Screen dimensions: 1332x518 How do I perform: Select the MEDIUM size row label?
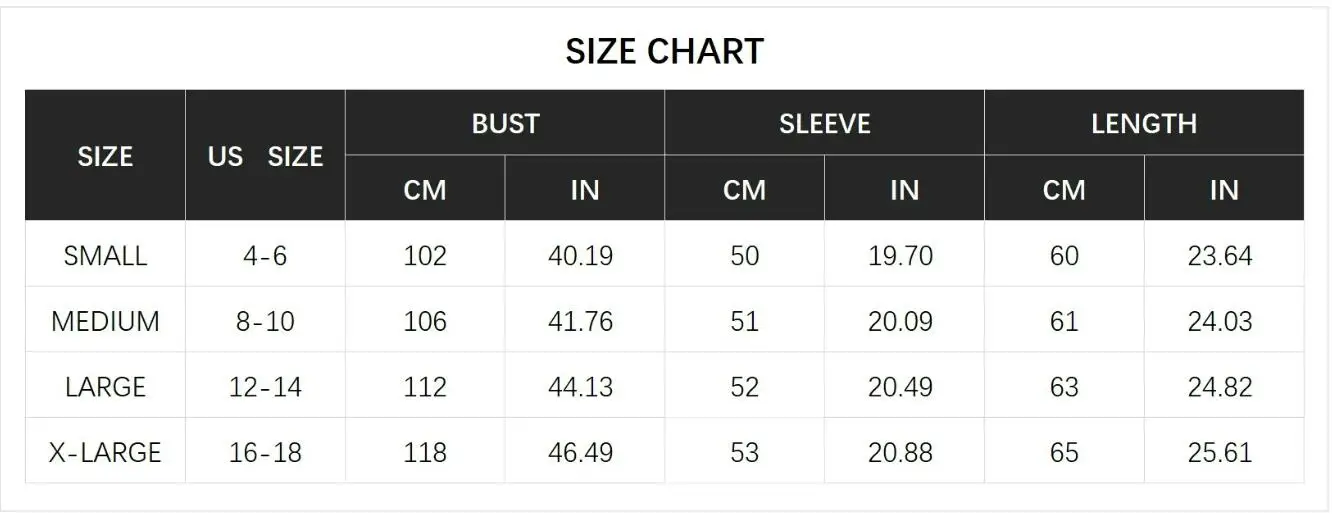(105, 322)
